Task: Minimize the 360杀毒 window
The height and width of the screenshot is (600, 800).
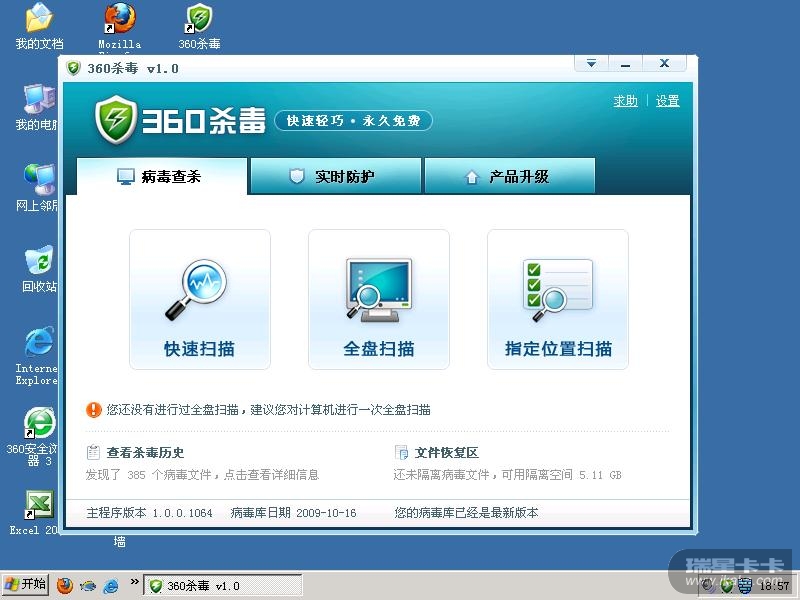Action: 626,63
